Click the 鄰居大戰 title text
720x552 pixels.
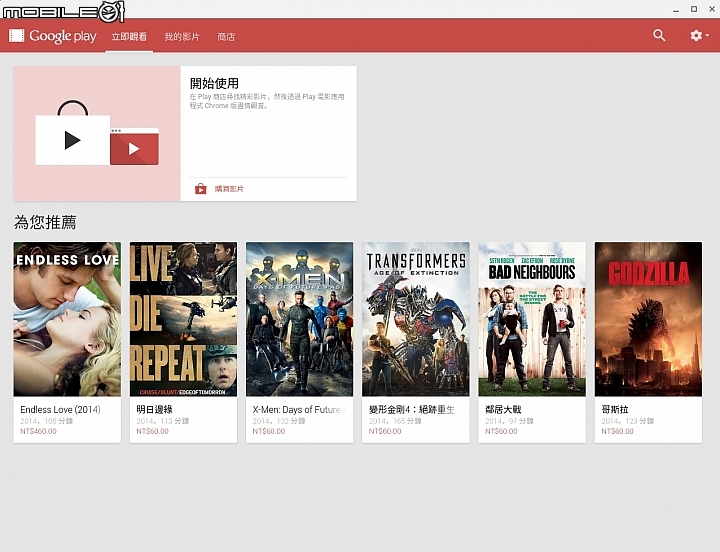tap(503, 409)
